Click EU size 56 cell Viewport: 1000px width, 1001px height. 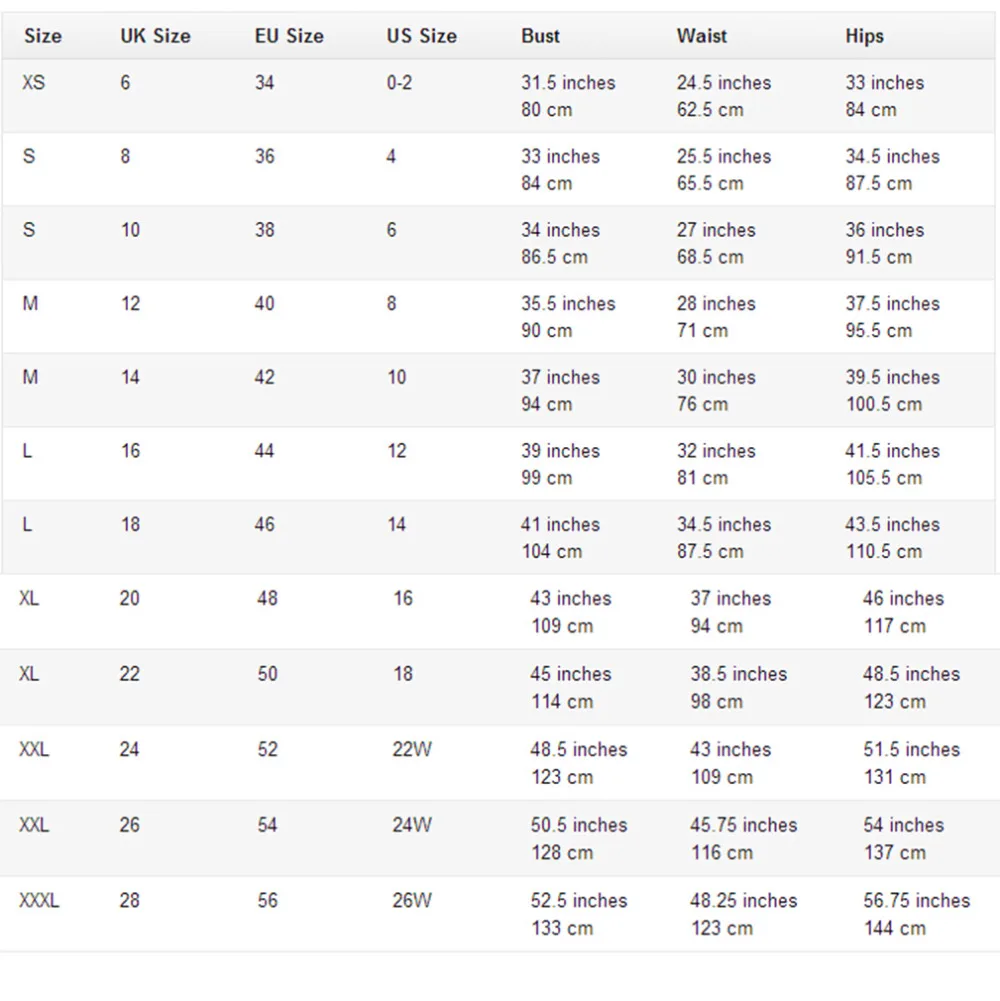pyautogui.click(x=267, y=901)
